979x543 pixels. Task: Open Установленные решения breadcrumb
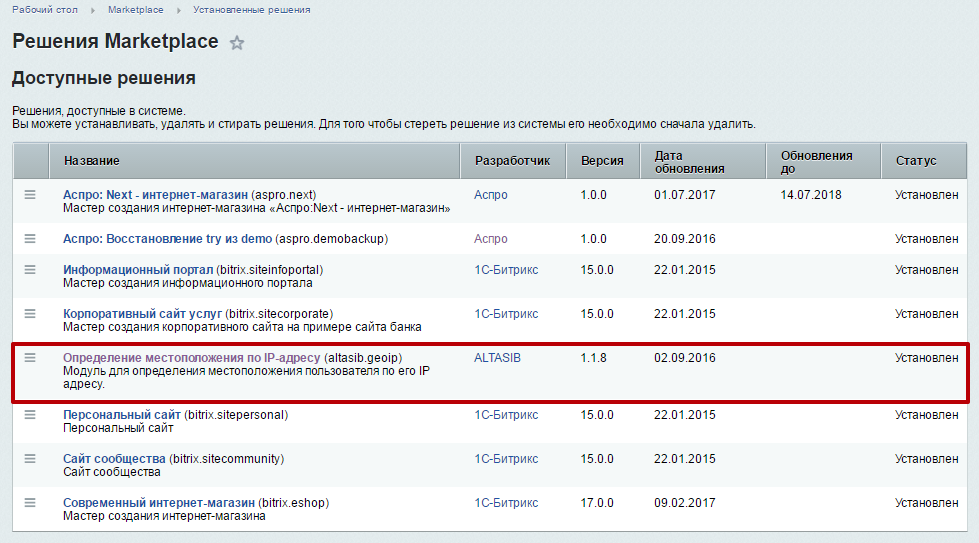pos(252,10)
